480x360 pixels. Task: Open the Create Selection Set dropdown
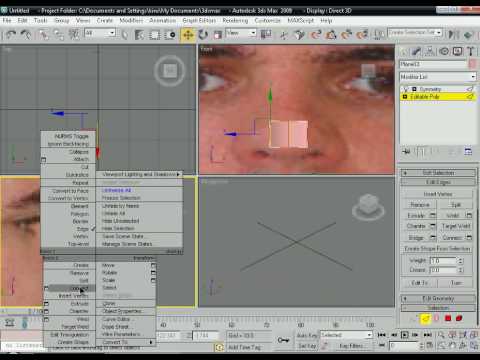[x=415, y=33]
